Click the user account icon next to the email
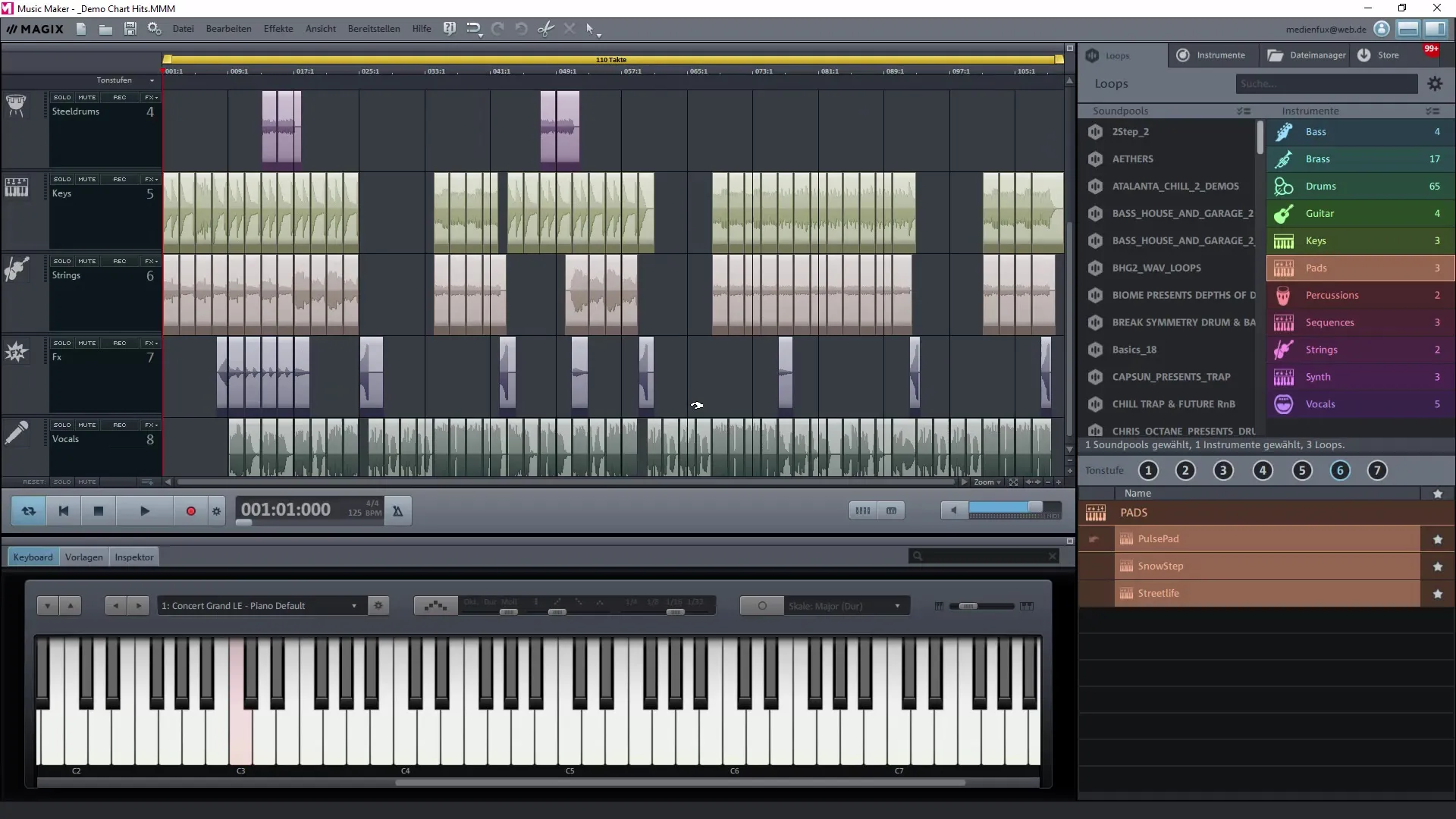The width and height of the screenshot is (1456, 819). pos(1382,29)
